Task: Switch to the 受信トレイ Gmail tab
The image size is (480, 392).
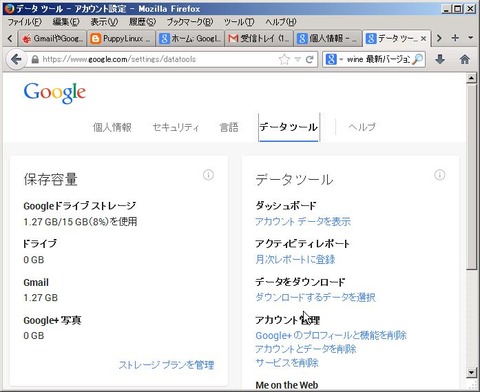Action: pos(259,39)
